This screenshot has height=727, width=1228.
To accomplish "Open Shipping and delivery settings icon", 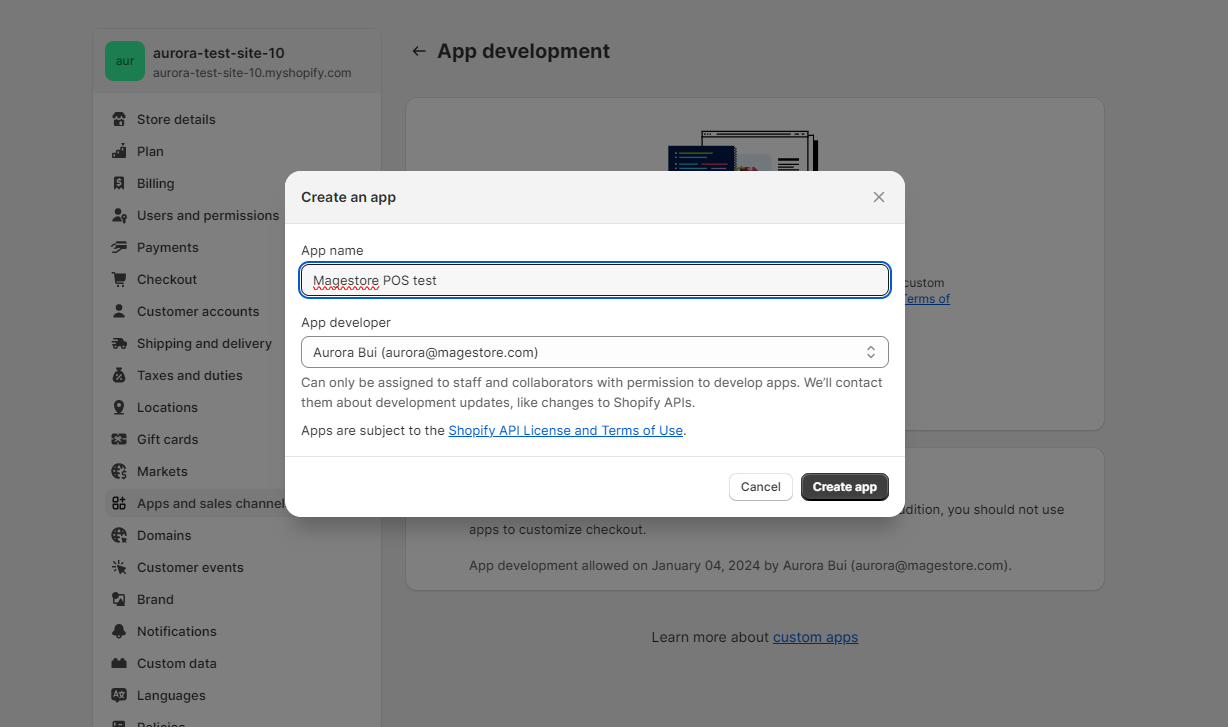I will click(118, 343).
